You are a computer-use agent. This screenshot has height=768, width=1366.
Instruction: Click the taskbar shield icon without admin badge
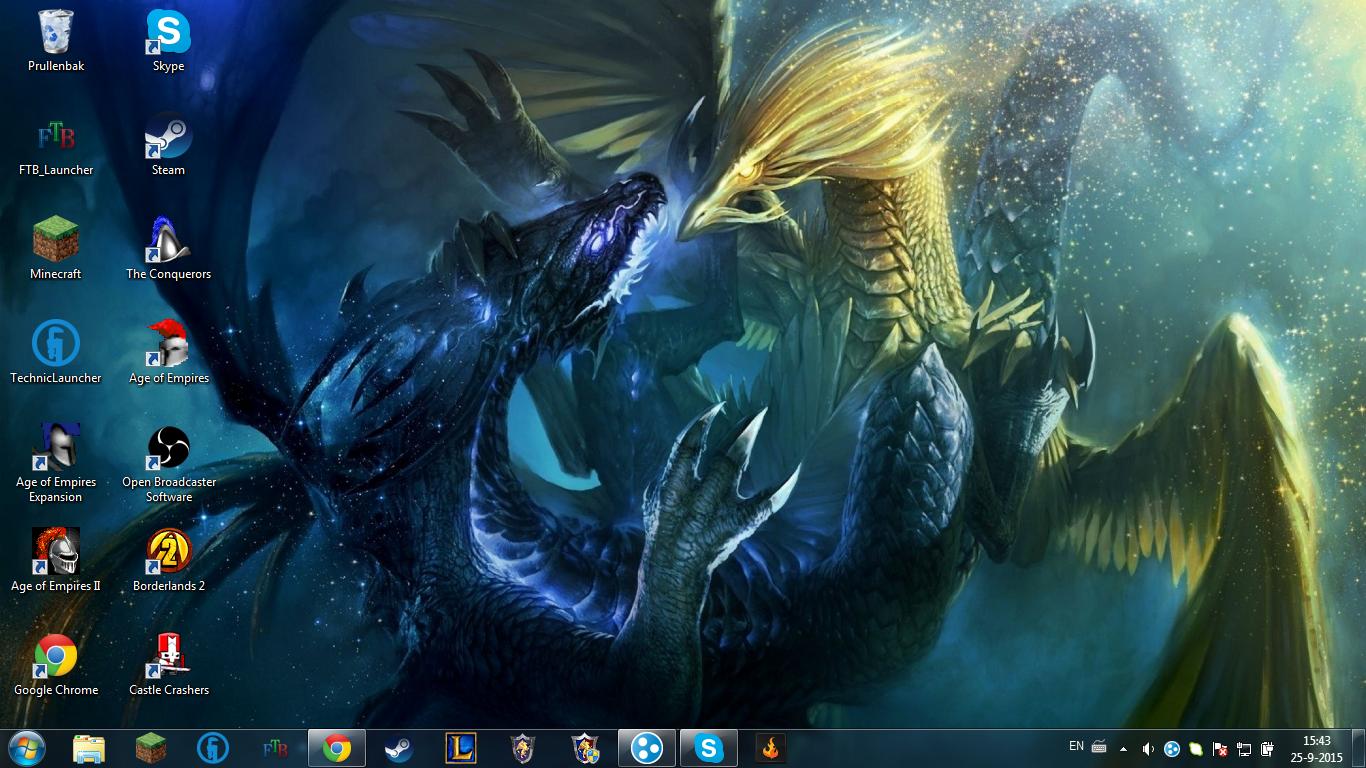pos(523,748)
